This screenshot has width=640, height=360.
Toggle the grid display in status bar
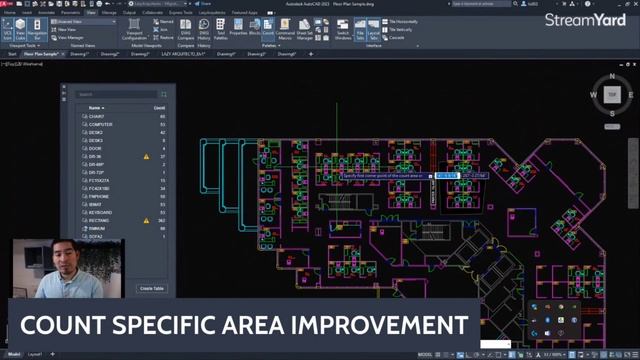pyautogui.click(x=438, y=355)
